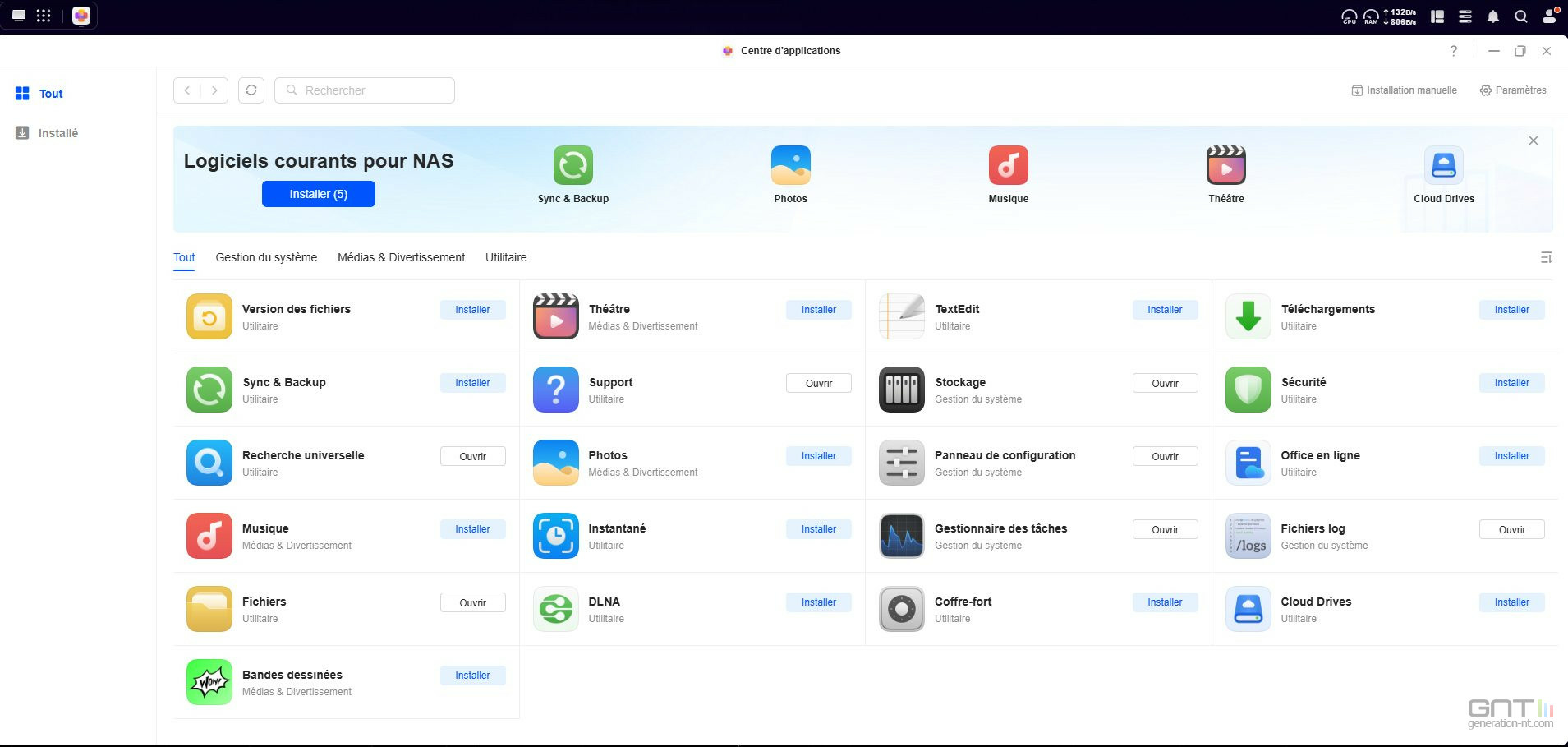Image resolution: width=1568 pixels, height=747 pixels.
Task: Open the notifications bell in top bar
Action: click(1493, 16)
